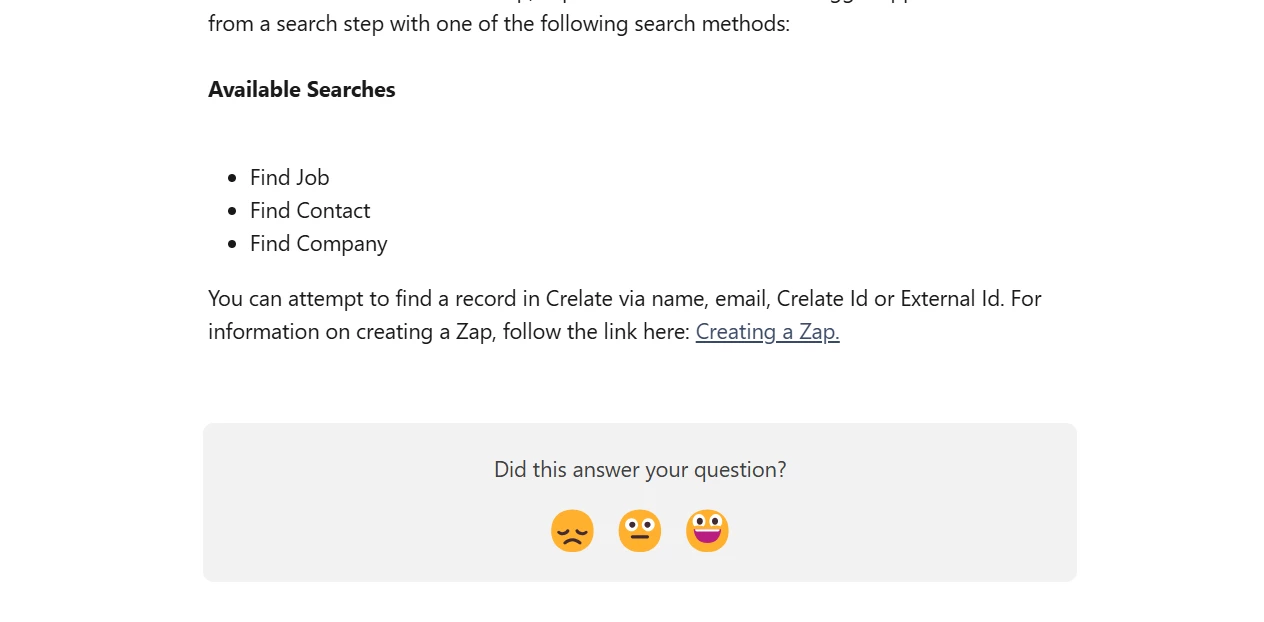Click the bullet point beside Find Contact

tap(232, 211)
